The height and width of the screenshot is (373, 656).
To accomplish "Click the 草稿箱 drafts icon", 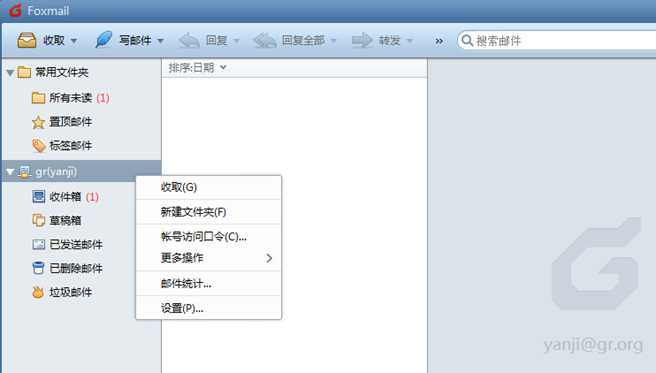I will click(x=38, y=220).
